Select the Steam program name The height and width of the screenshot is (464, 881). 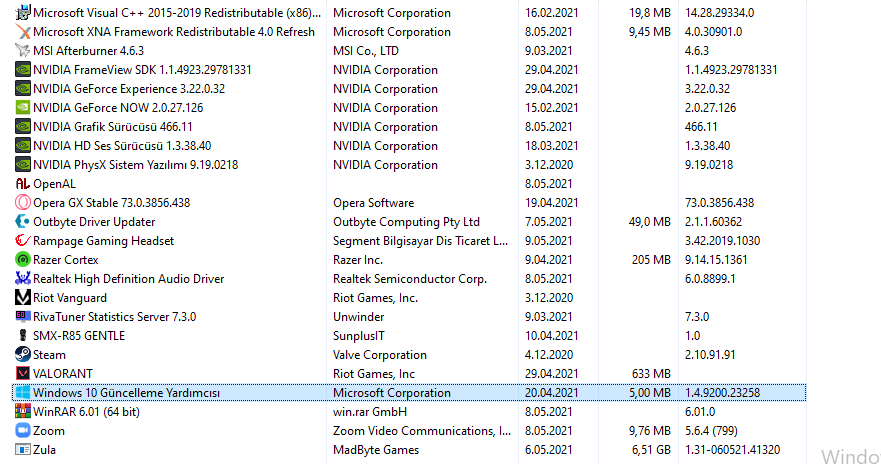49,354
